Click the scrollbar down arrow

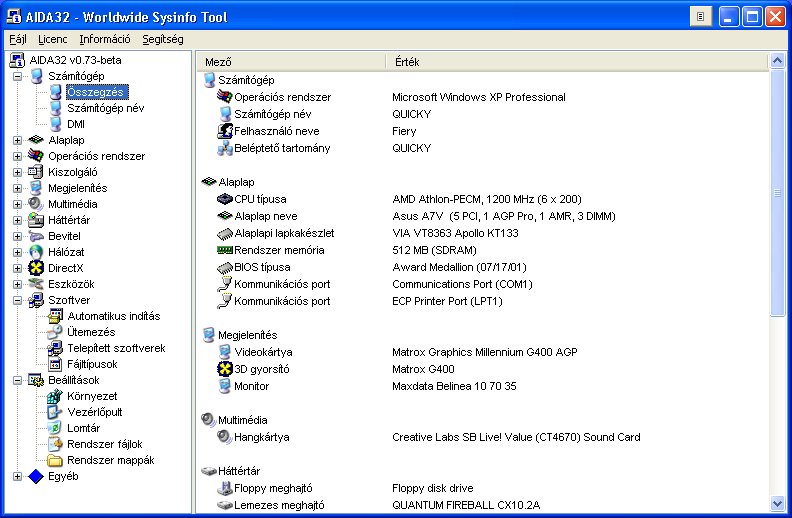(x=777, y=503)
